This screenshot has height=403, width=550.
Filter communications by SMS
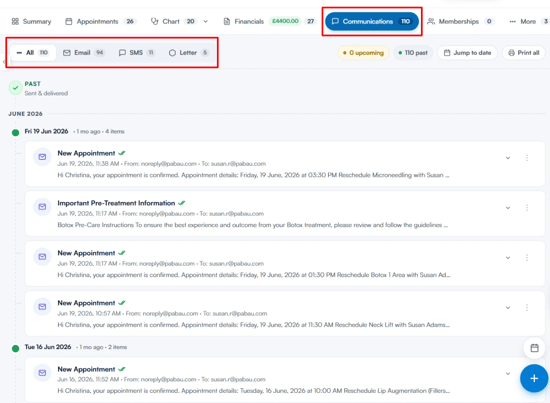click(x=136, y=53)
